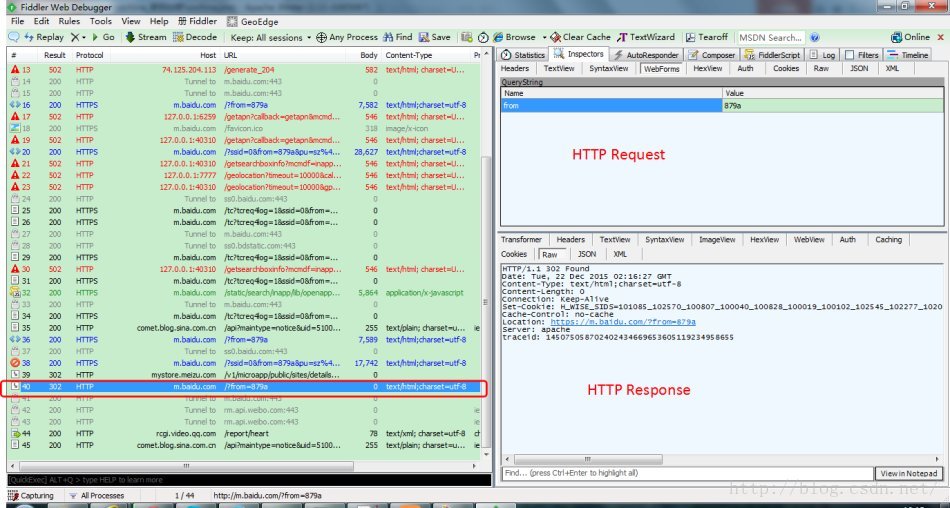Expand the Browse dropdown arrow

click(544, 37)
